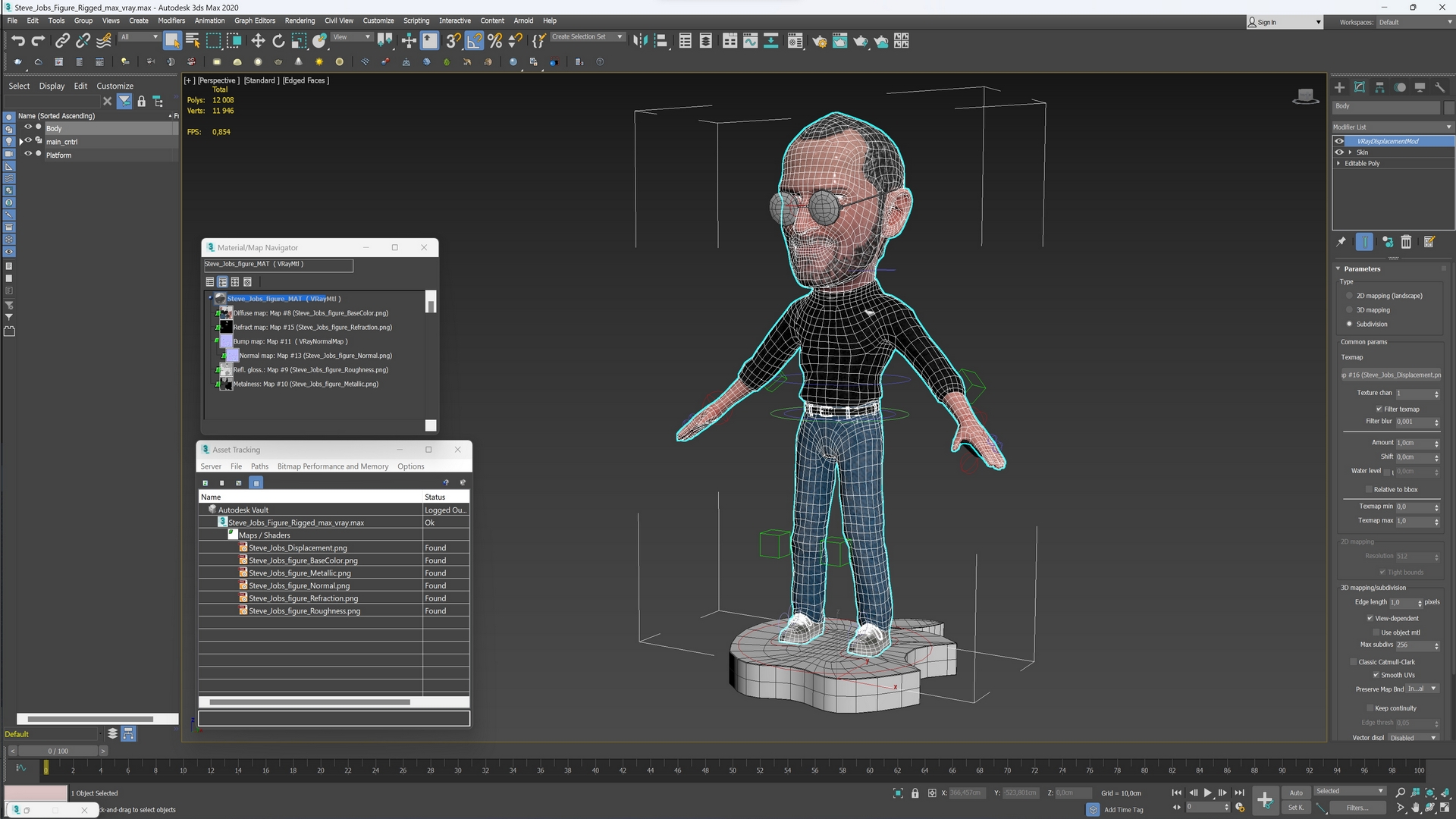The width and height of the screenshot is (1456, 819).
Task: Toggle the Angle Snap tool
Action: (474, 41)
